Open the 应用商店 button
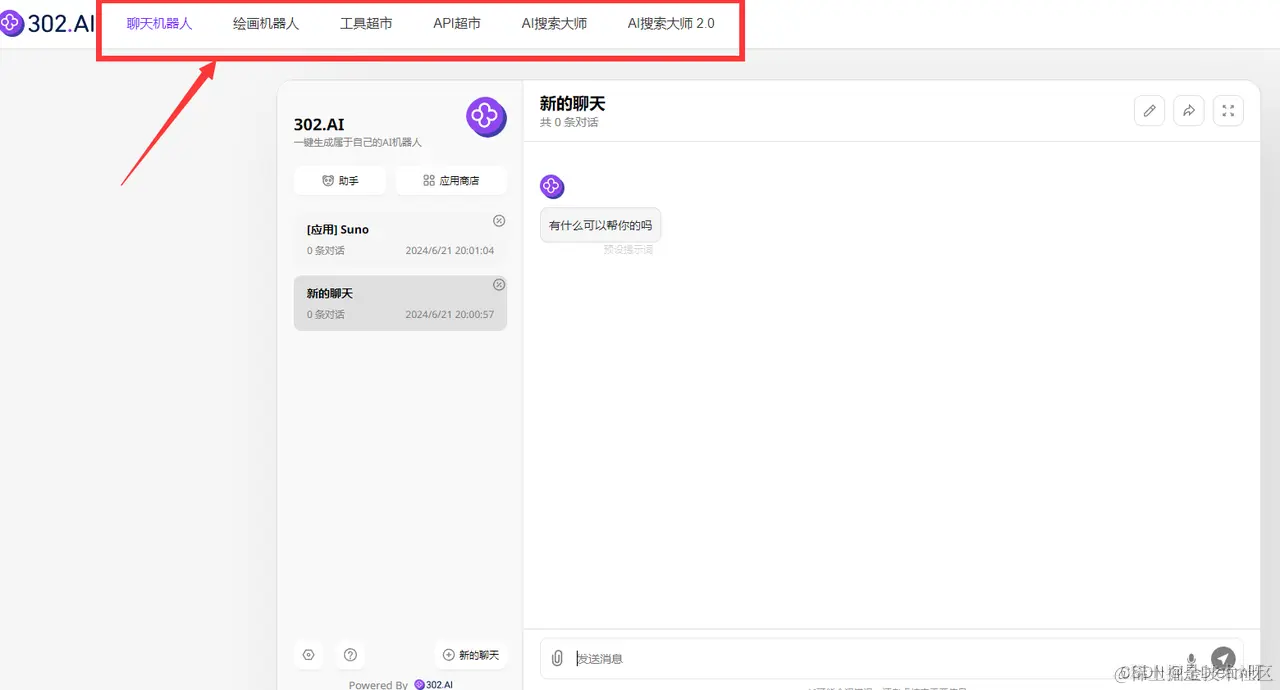The image size is (1280, 690). point(451,180)
